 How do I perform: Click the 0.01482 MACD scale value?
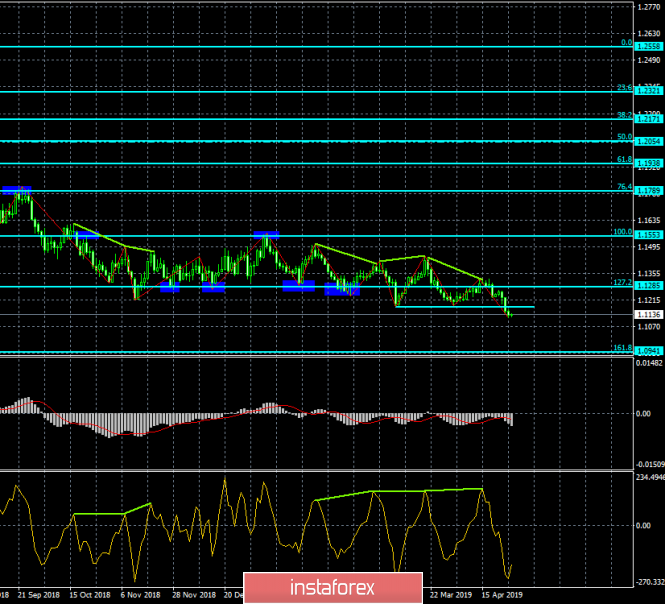pyautogui.click(x=648, y=362)
